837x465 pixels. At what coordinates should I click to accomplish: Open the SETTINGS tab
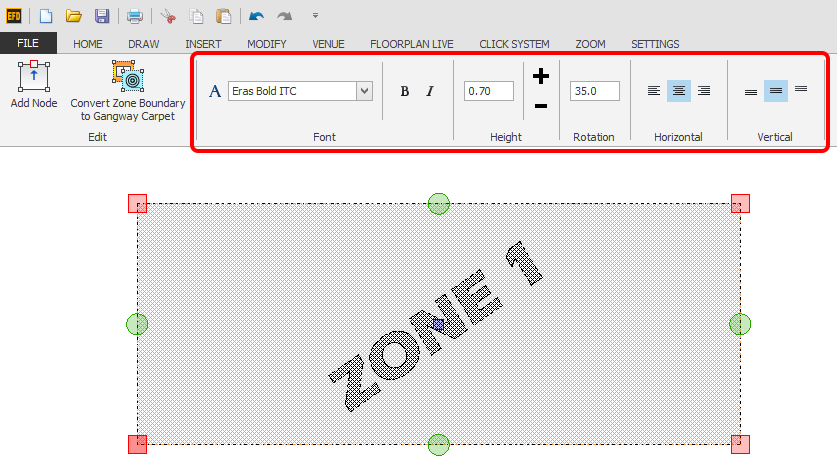(655, 44)
